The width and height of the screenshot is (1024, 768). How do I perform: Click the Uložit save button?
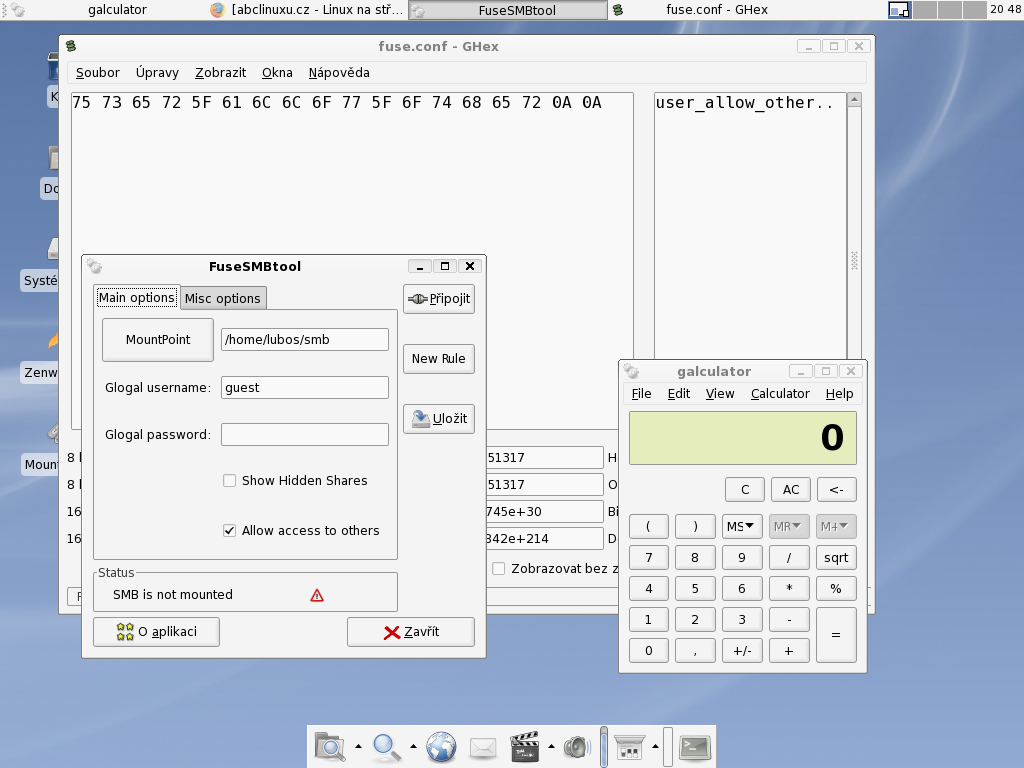pos(439,419)
